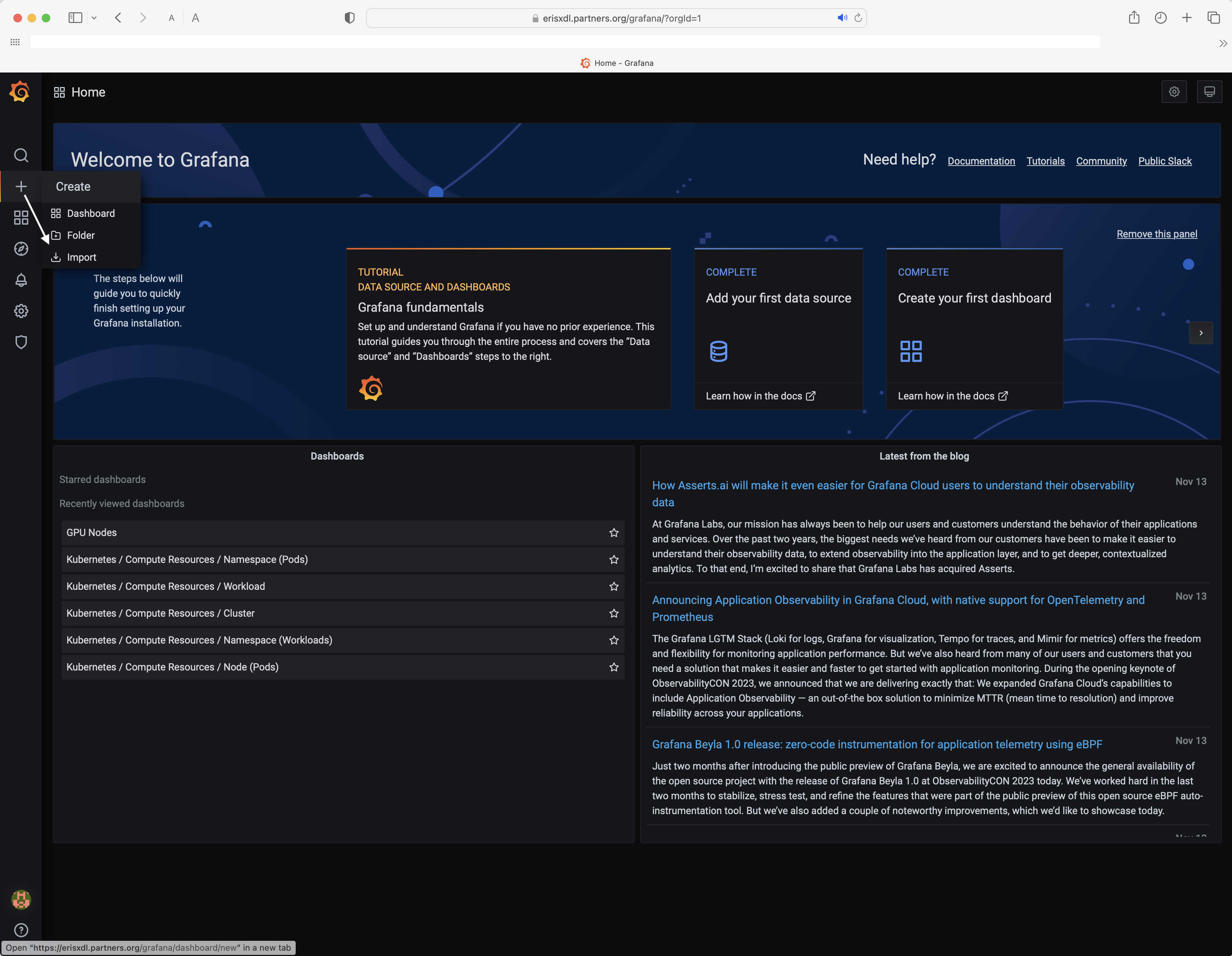Open the Dashboards four-squares sidebar icon

click(x=21, y=218)
